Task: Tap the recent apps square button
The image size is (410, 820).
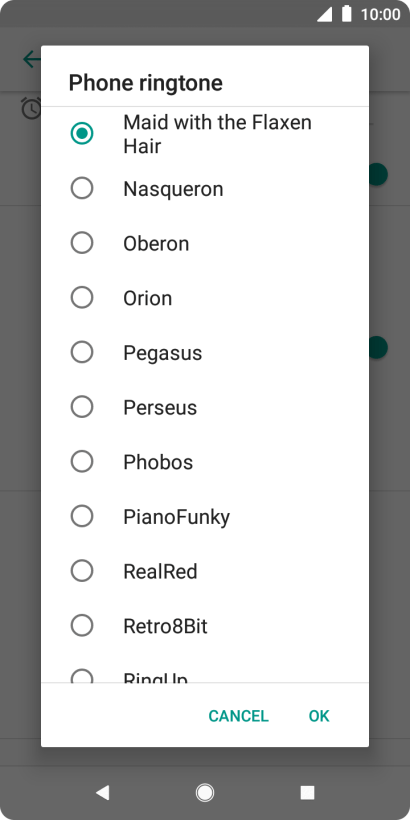Action: [308, 793]
